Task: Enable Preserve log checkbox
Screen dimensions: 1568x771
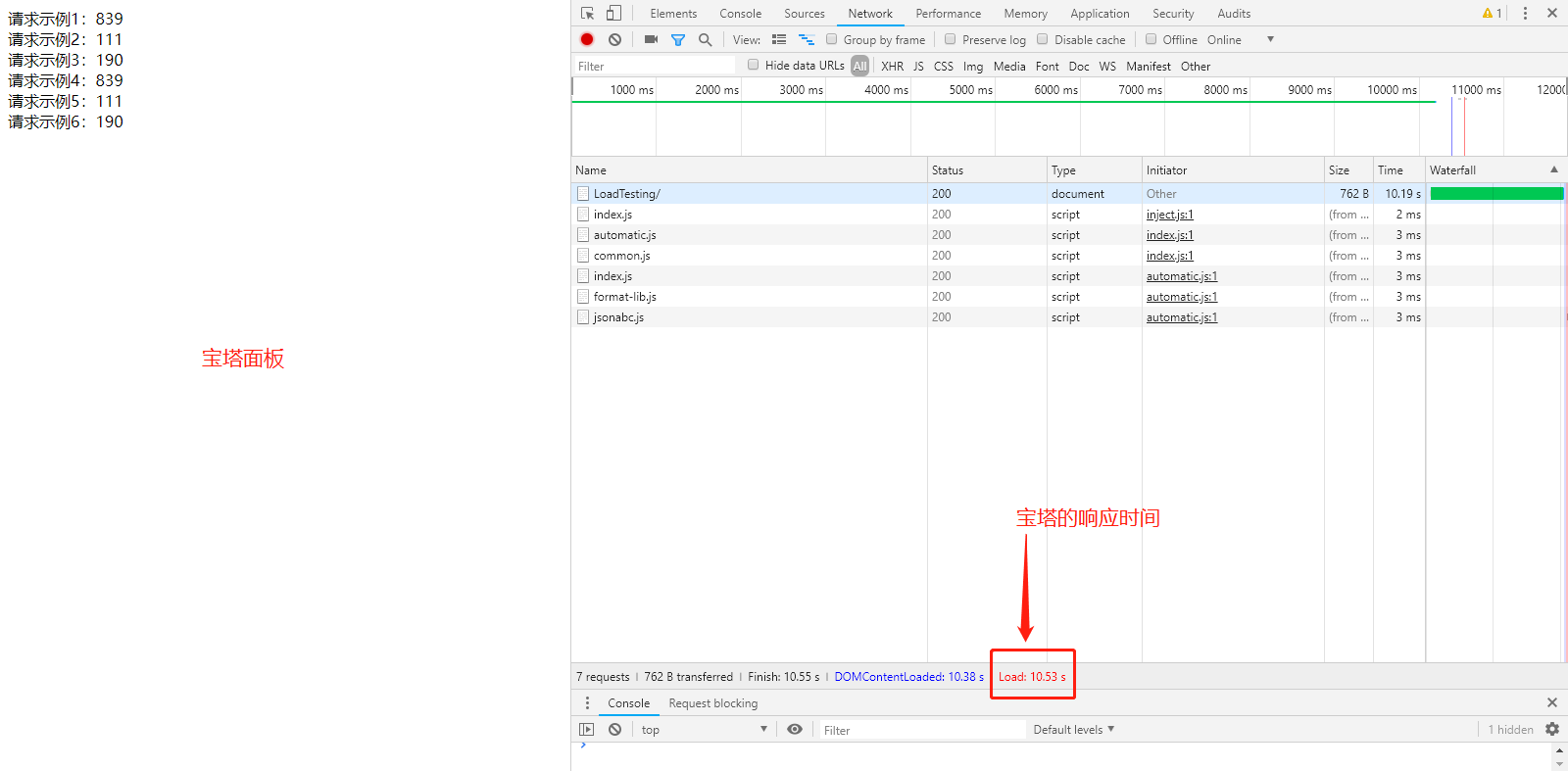Action: click(951, 39)
